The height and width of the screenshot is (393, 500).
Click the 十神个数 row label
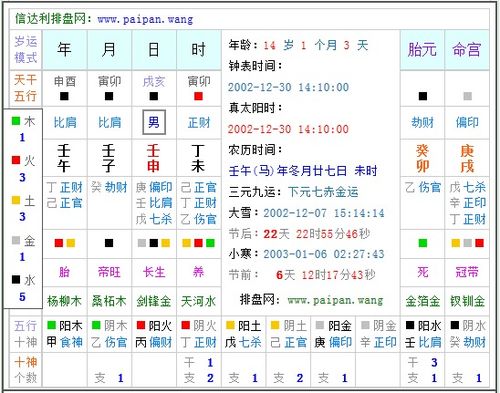[x=26, y=370]
